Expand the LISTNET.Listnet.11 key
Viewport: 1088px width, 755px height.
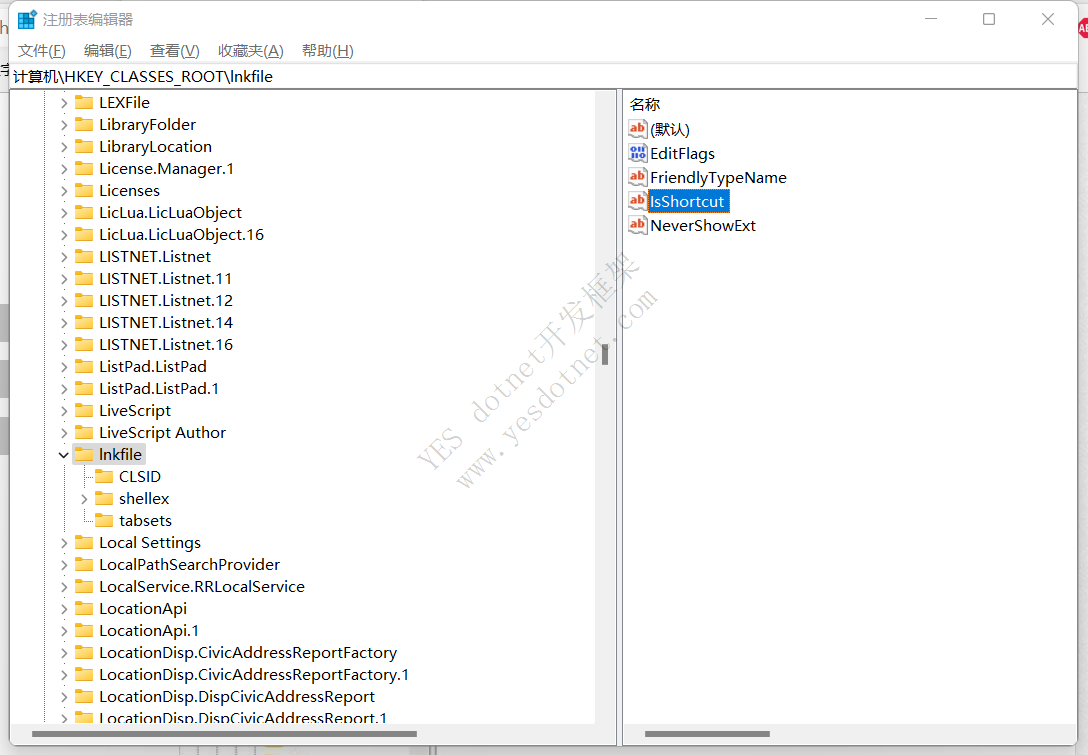pos(64,279)
